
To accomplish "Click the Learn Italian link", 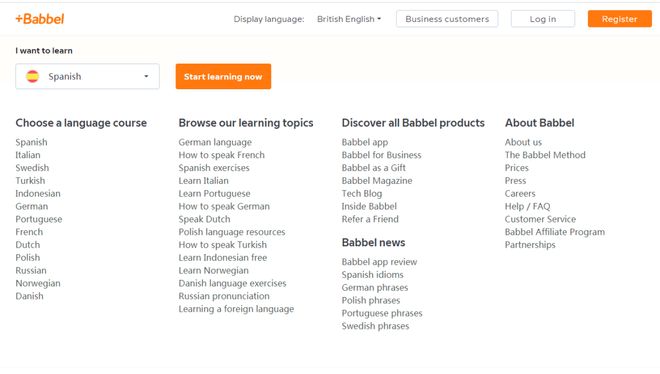I will [204, 181].
